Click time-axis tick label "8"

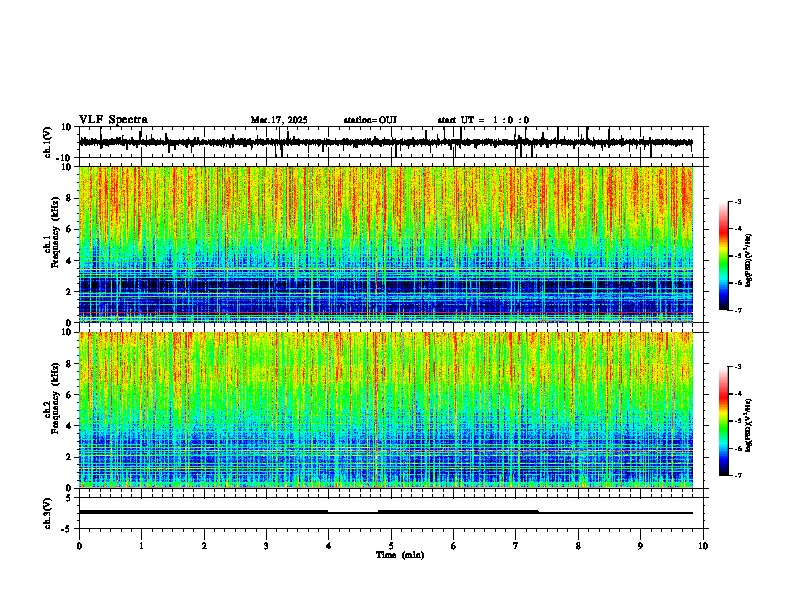[x=578, y=546]
